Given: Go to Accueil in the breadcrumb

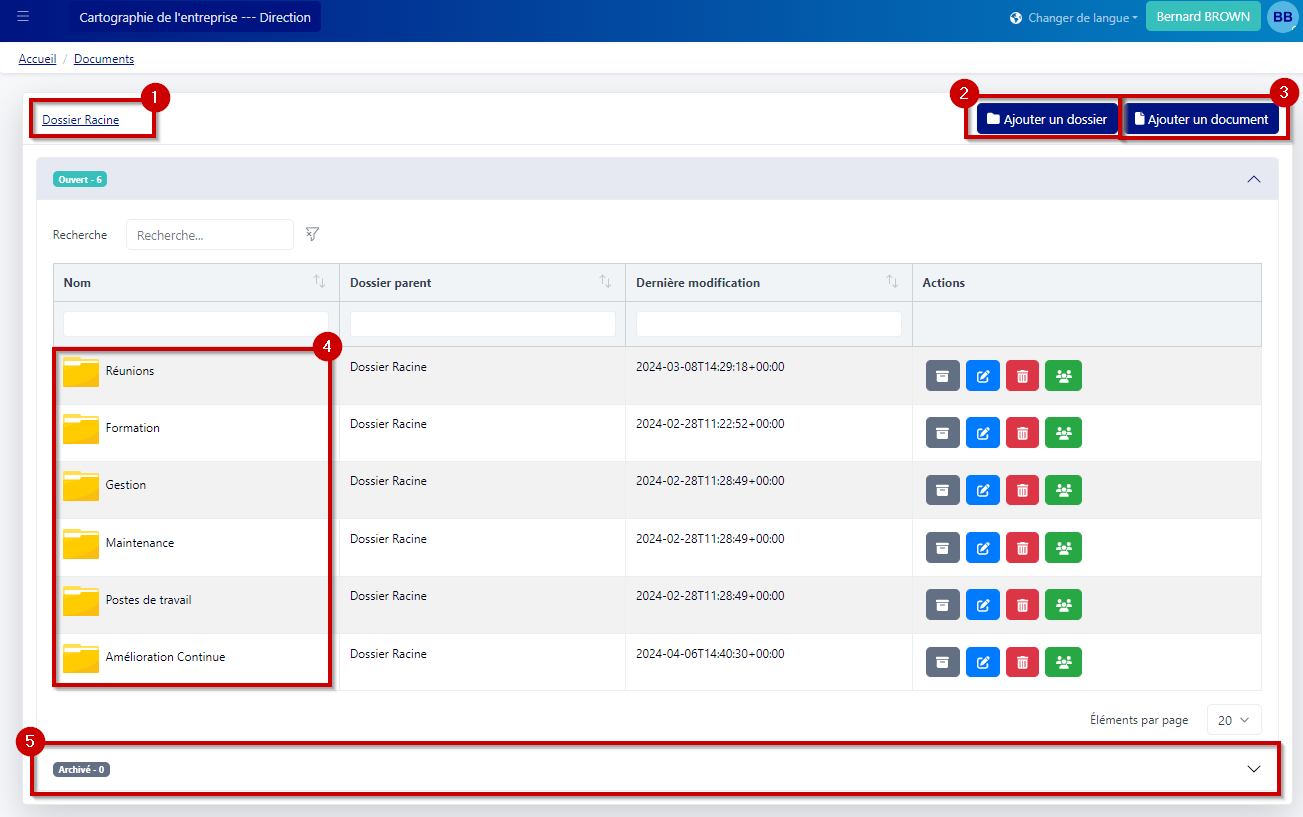Looking at the screenshot, I should 37,59.
